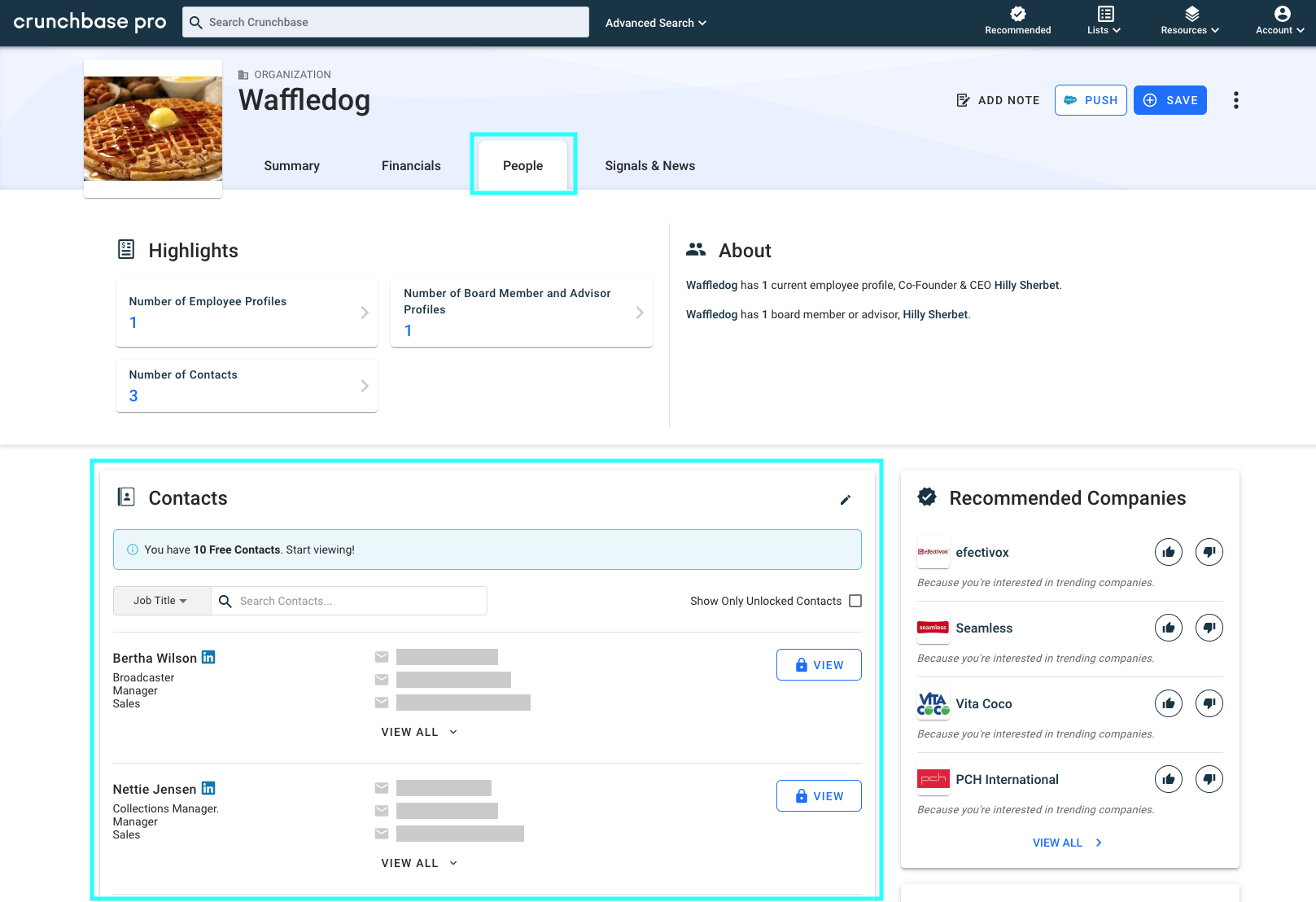The height and width of the screenshot is (902, 1316).
Task: Click Nettie Jensen's second email icon
Action: click(x=382, y=811)
